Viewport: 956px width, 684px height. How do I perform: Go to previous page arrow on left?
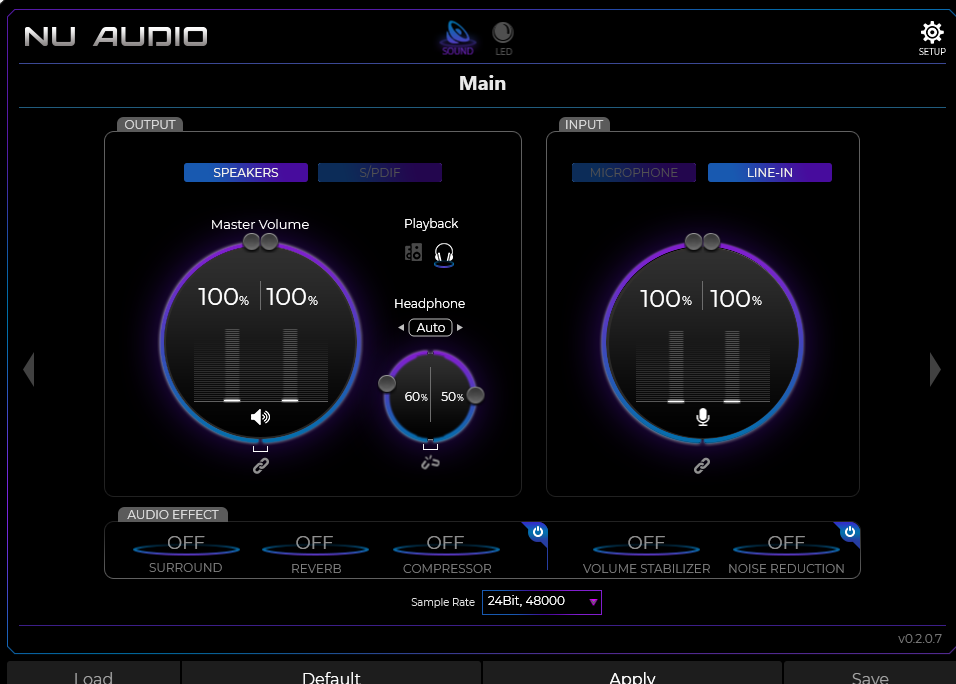click(x=29, y=369)
